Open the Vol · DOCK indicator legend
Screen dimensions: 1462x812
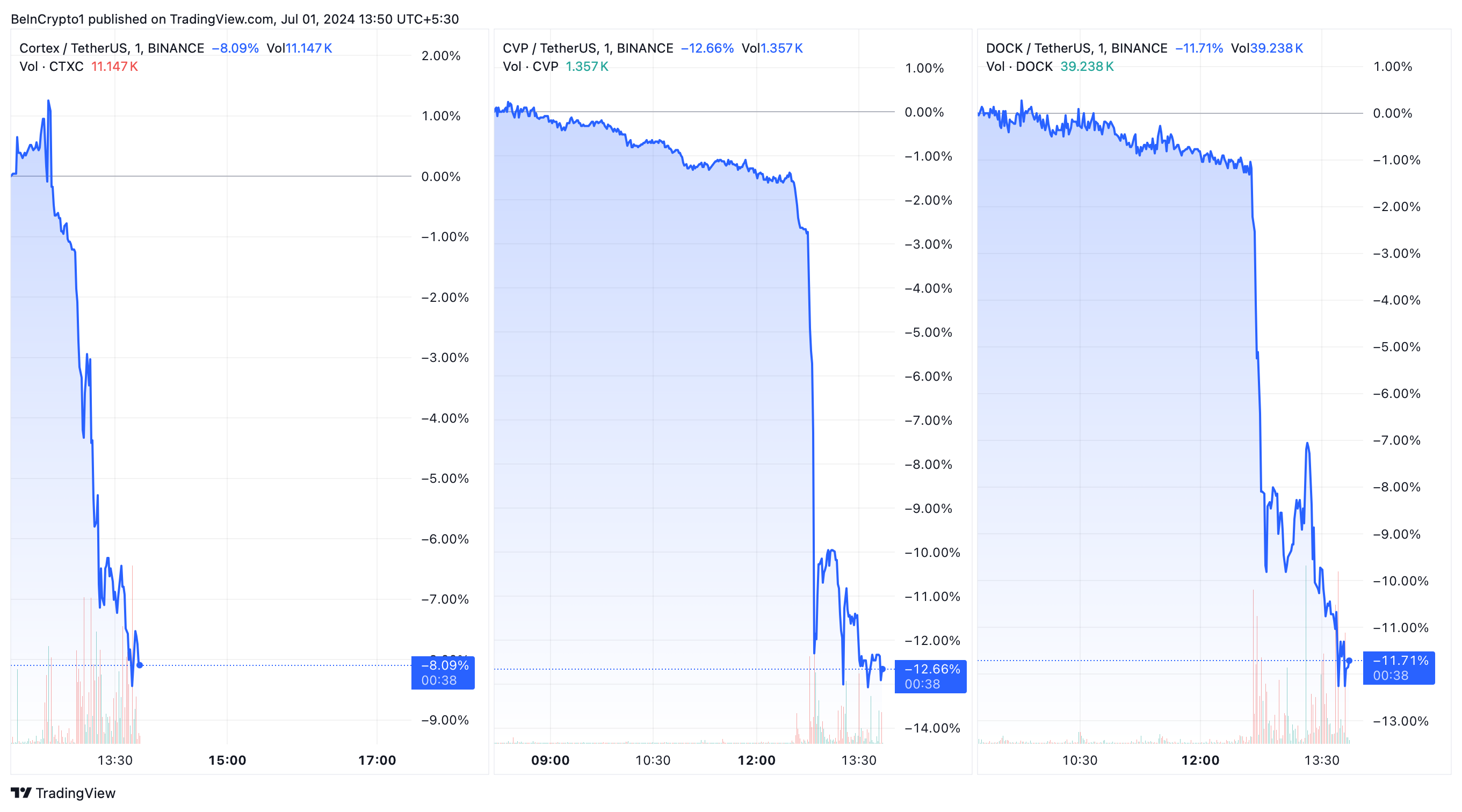(x=1050, y=67)
